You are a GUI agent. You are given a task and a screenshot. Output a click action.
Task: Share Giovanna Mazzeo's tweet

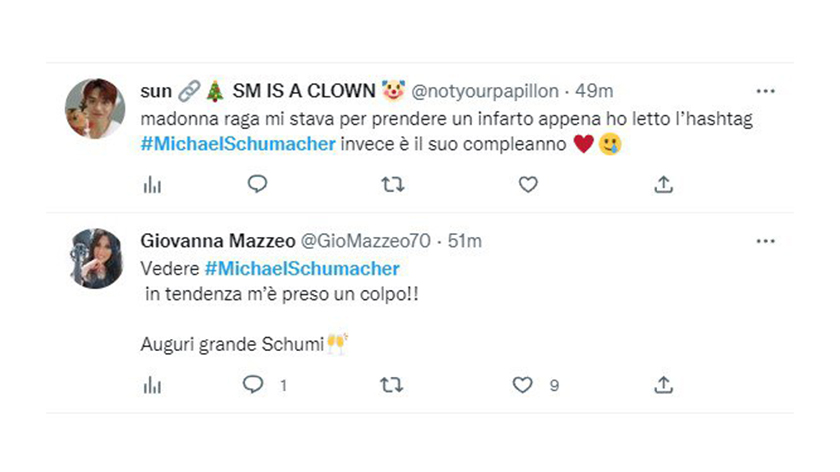pos(663,385)
